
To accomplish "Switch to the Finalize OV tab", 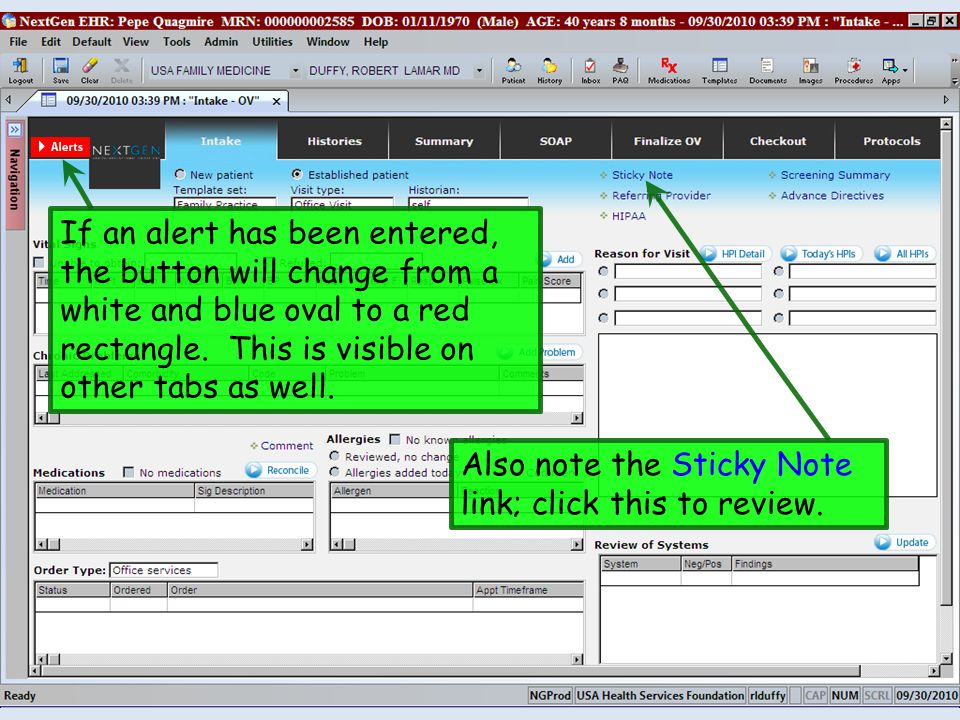I will pyautogui.click(x=667, y=141).
